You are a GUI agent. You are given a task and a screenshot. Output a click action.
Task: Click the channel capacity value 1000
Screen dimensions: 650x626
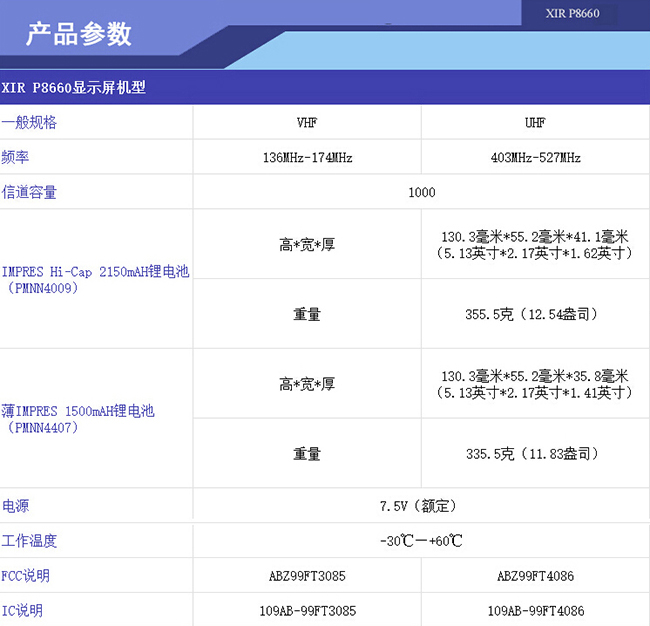[x=422, y=192]
